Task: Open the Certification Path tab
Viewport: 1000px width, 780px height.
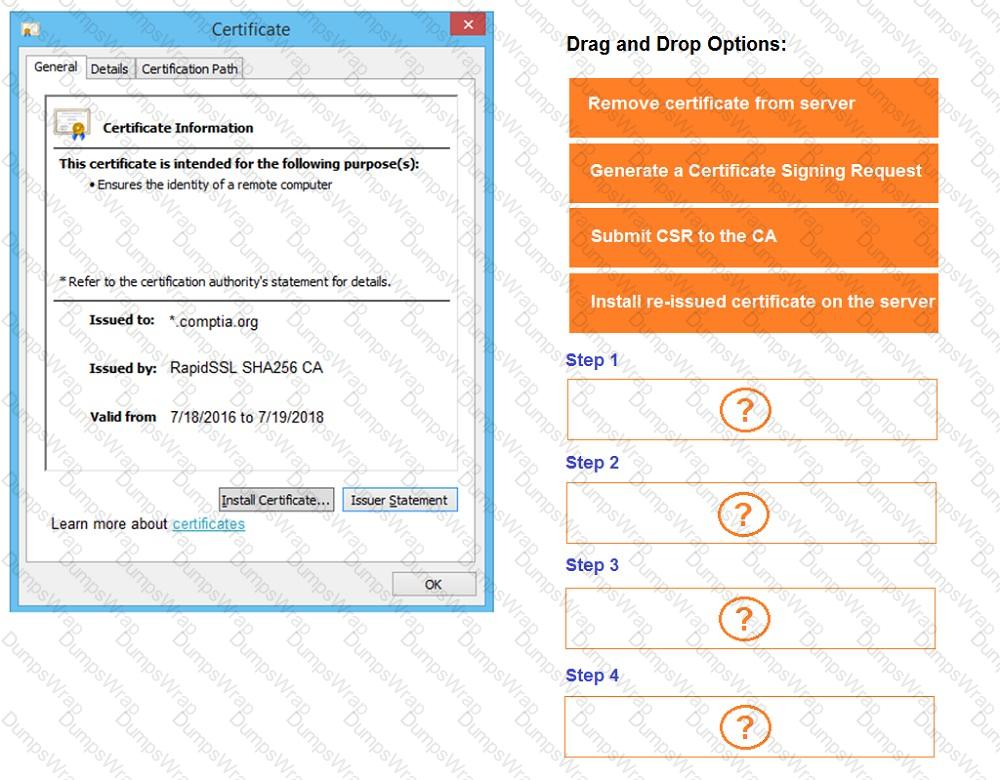Action: [189, 69]
